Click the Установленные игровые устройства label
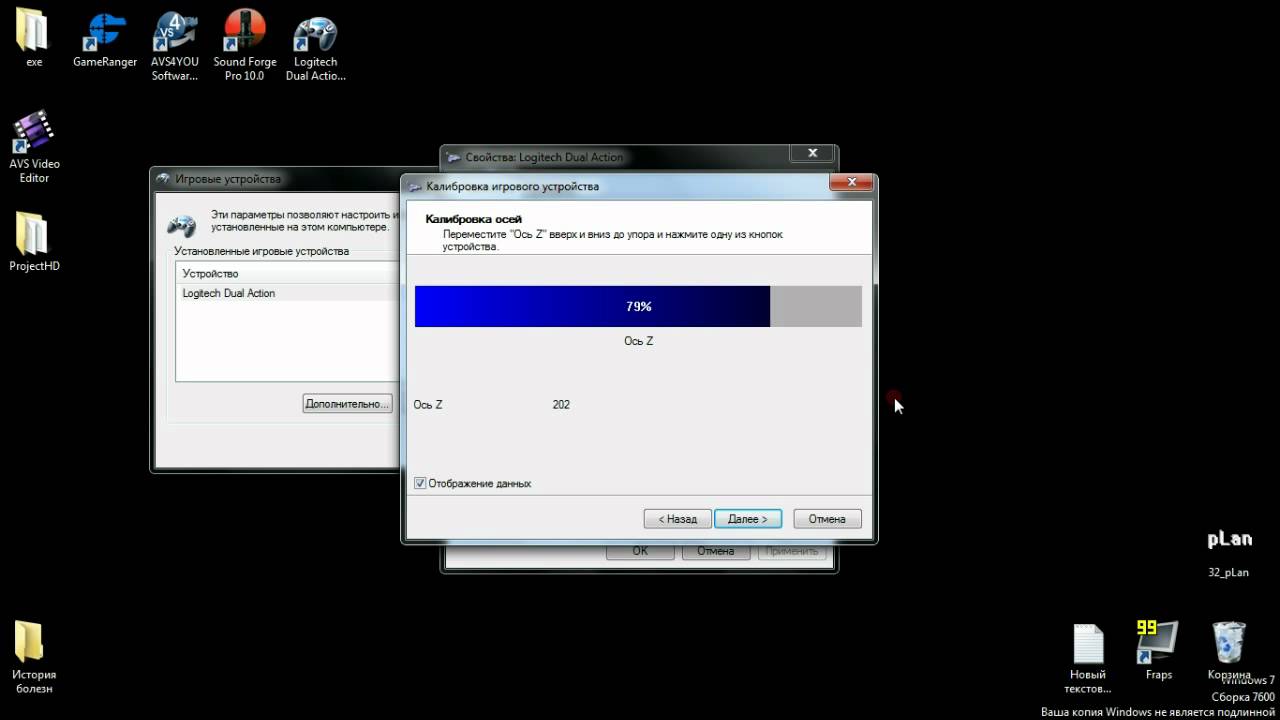1280x720 pixels. tap(261, 251)
